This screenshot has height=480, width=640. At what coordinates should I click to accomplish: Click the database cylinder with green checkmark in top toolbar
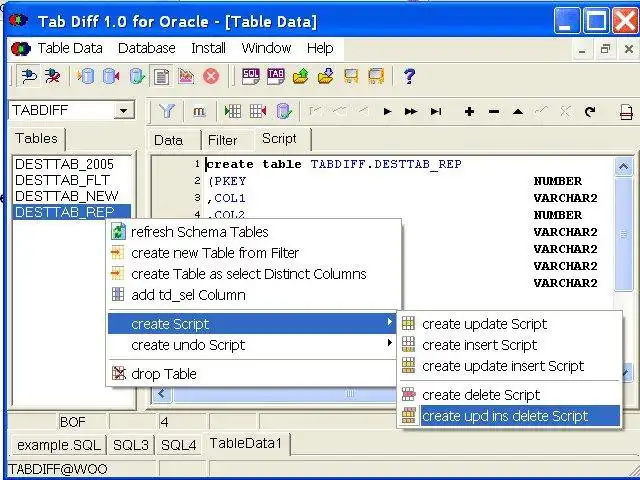click(x=136, y=76)
